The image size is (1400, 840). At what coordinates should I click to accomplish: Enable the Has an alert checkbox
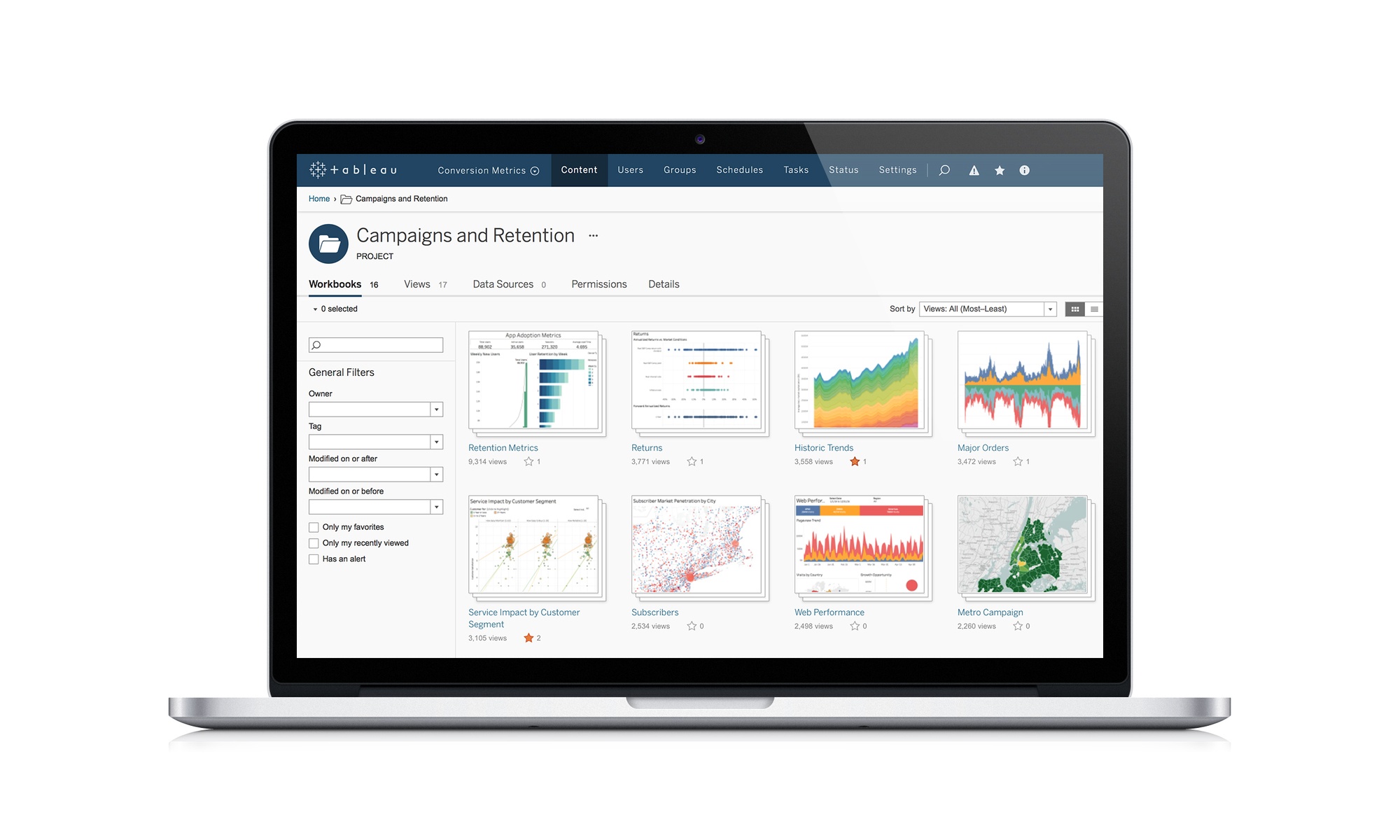coord(312,558)
